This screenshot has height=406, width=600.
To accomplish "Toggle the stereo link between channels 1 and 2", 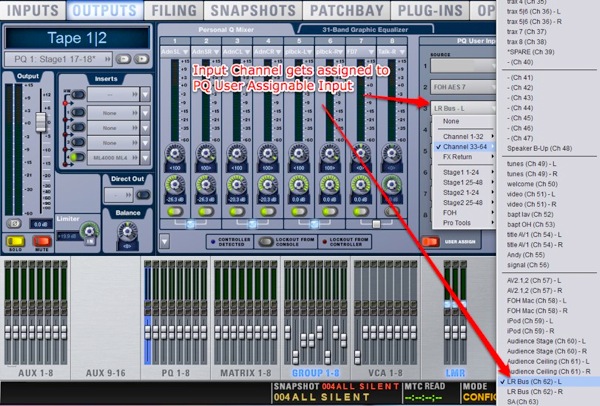I will [190, 224].
